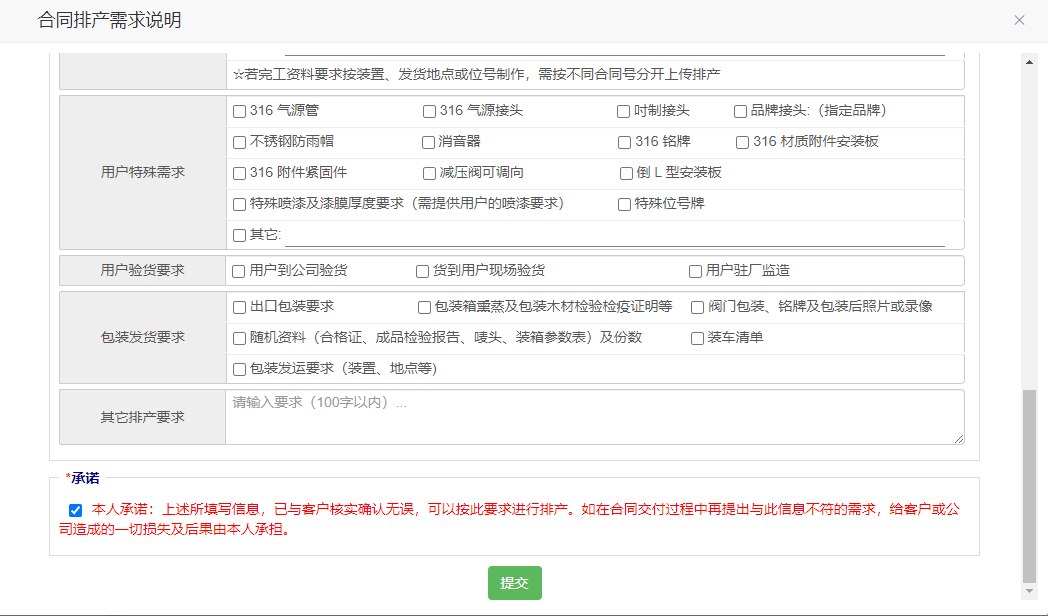The image size is (1048, 616).
Task: Tick the 品牌接头 checkbox
Action: coord(740,111)
